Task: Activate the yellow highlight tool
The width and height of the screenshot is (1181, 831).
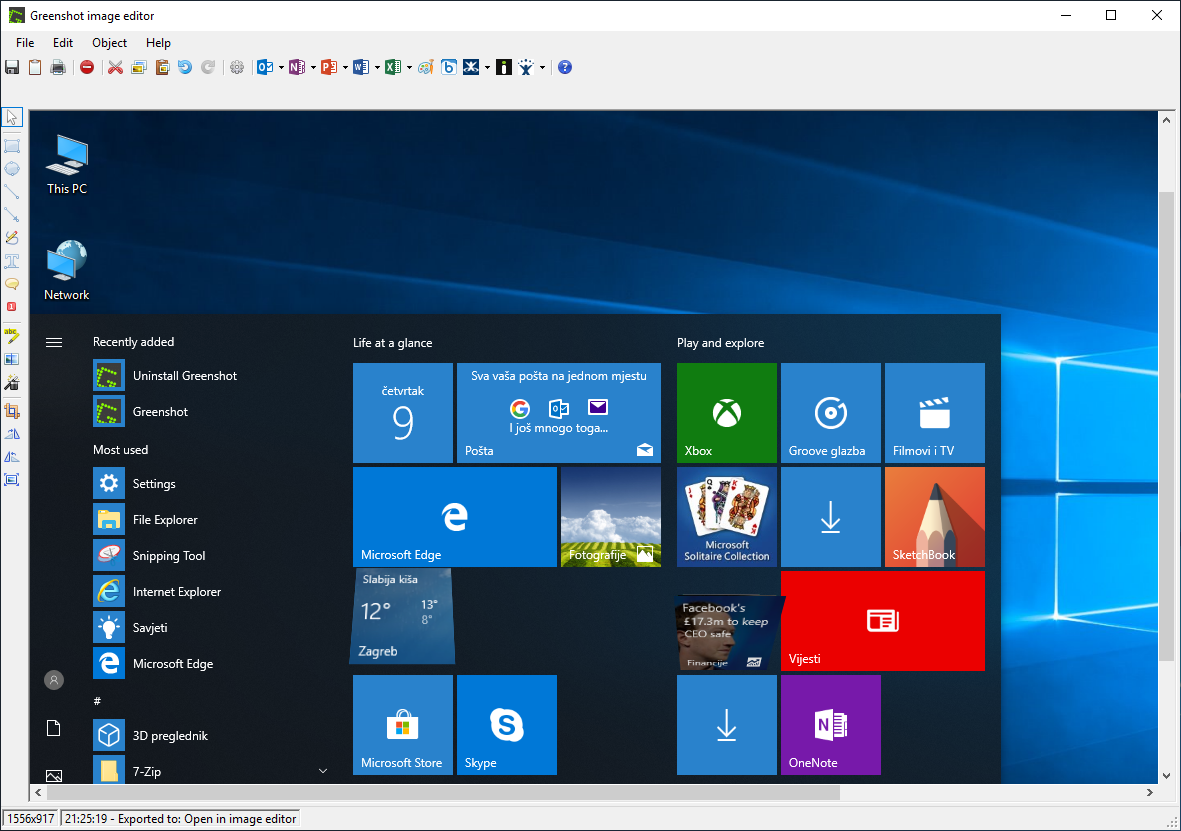Action: (x=12, y=335)
